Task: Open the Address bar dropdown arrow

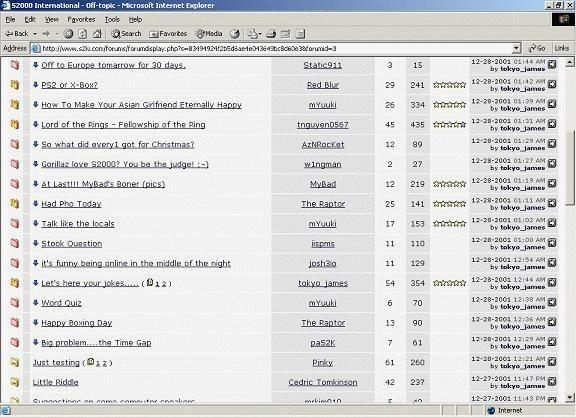Action: (516, 48)
